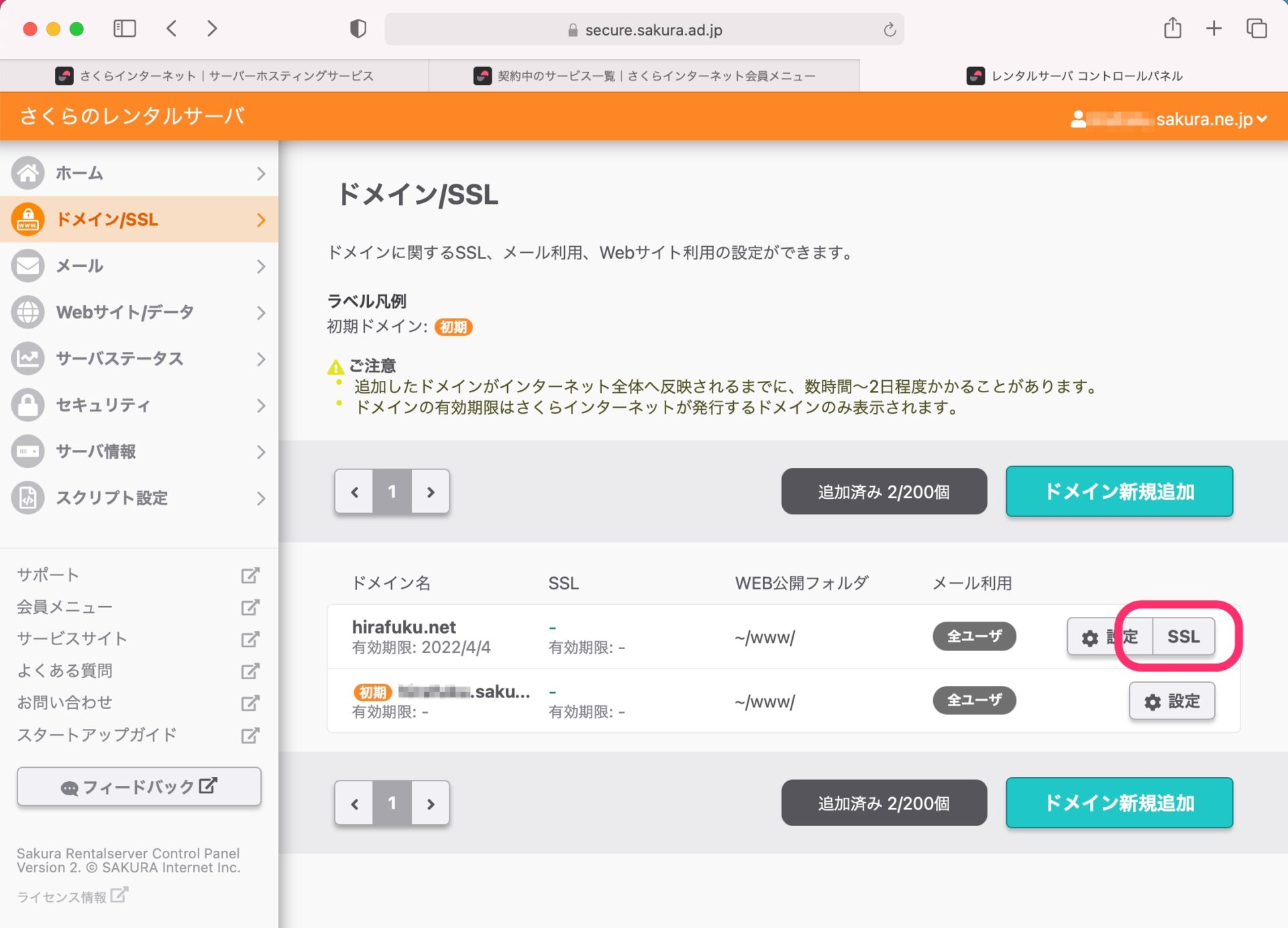Click the mail envelope icon in sidebar
This screenshot has width=1288, height=928.
pos(28,266)
